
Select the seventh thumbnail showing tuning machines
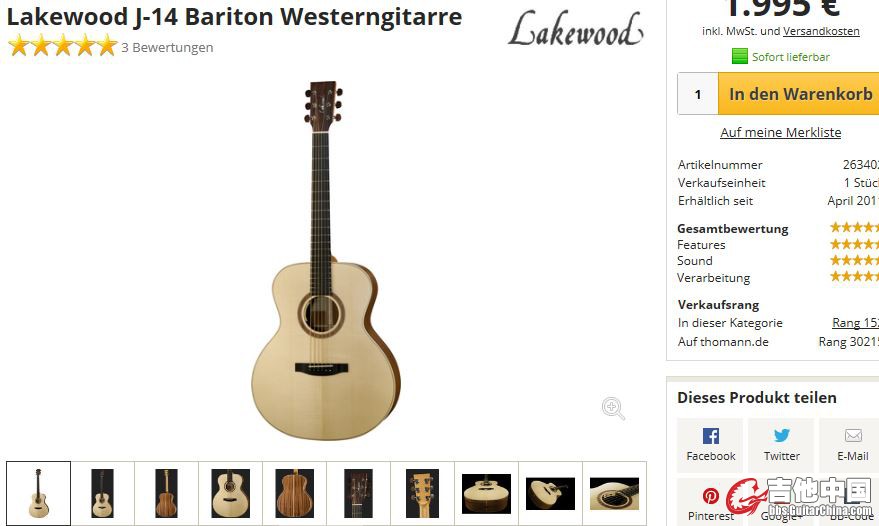pos(422,493)
